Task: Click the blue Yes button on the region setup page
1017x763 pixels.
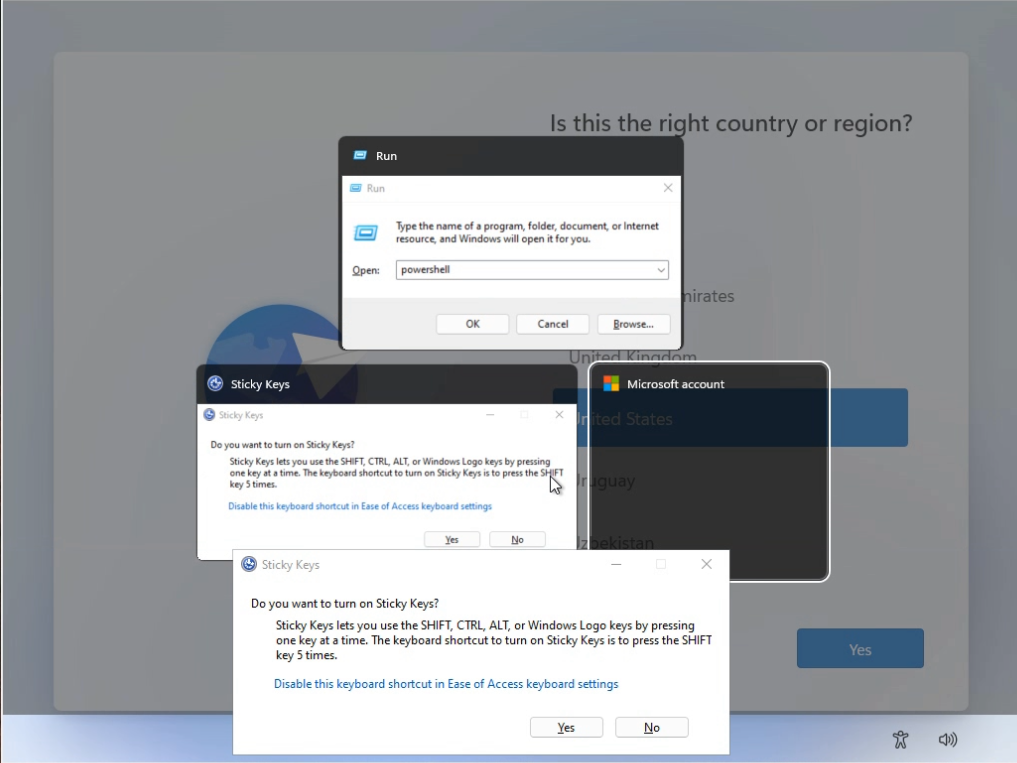Action: click(860, 648)
